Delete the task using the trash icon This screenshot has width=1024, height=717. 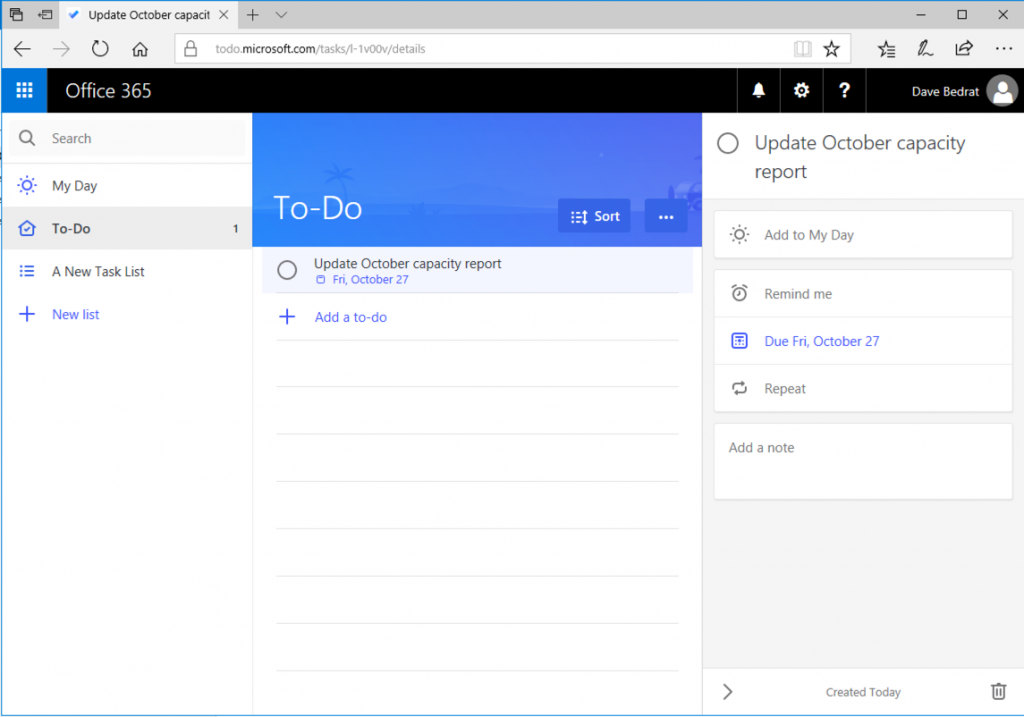(x=998, y=691)
